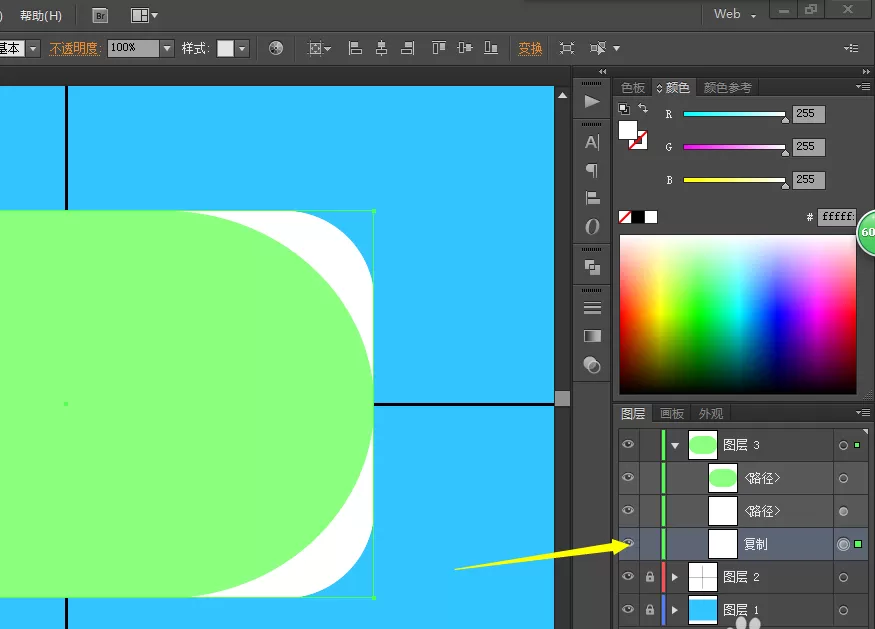Open the Paragraph panel icon
The height and width of the screenshot is (629, 875).
pyautogui.click(x=592, y=170)
